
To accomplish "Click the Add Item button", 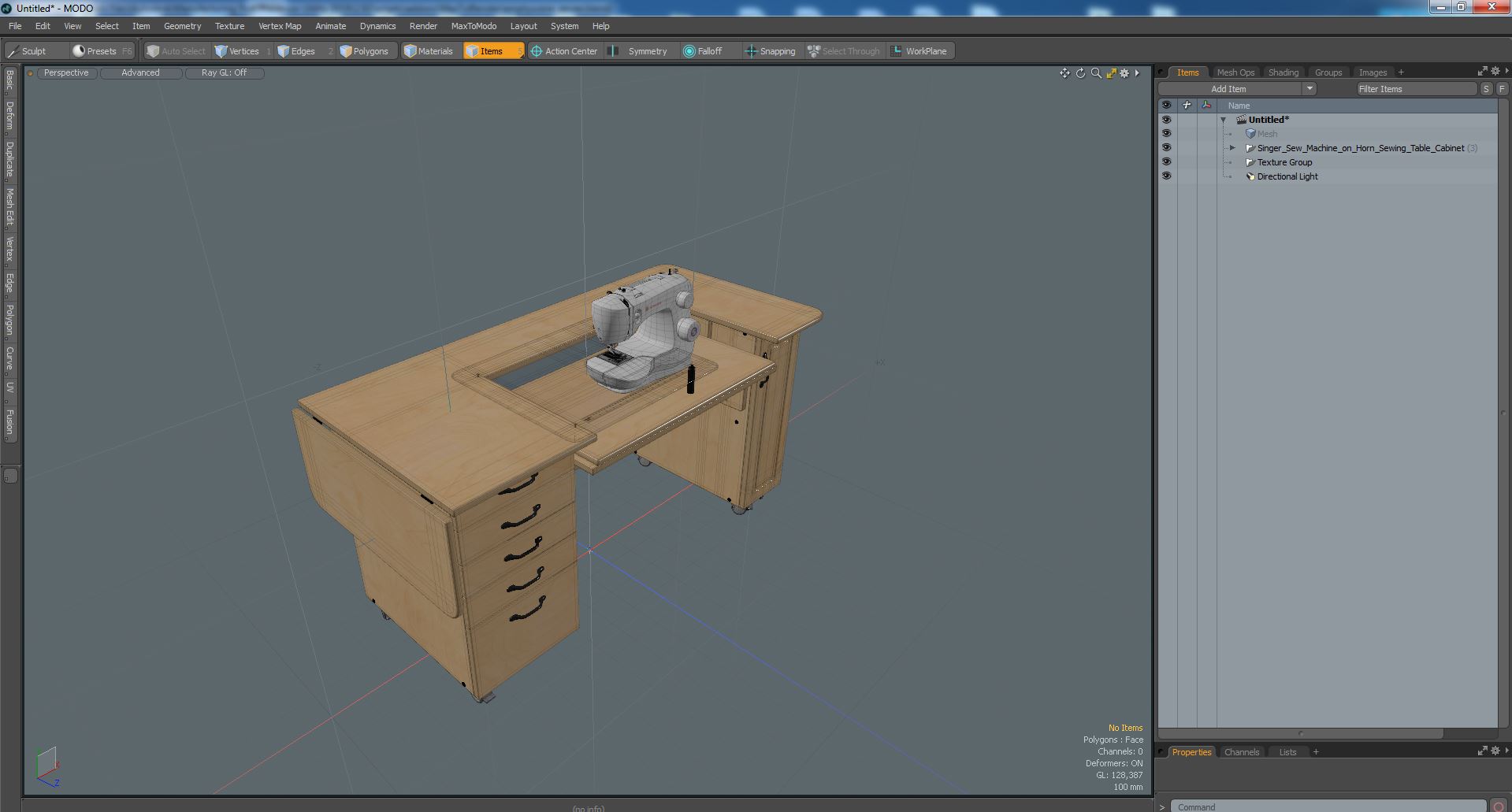I will (1229, 89).
